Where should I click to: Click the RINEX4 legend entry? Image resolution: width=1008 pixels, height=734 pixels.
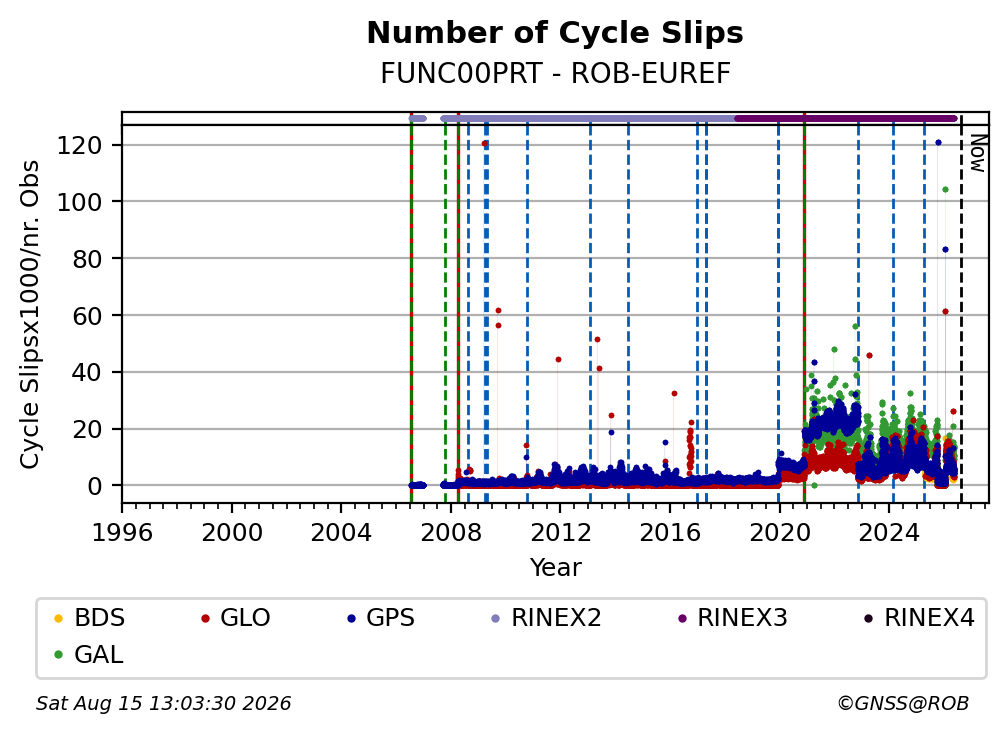919,618
